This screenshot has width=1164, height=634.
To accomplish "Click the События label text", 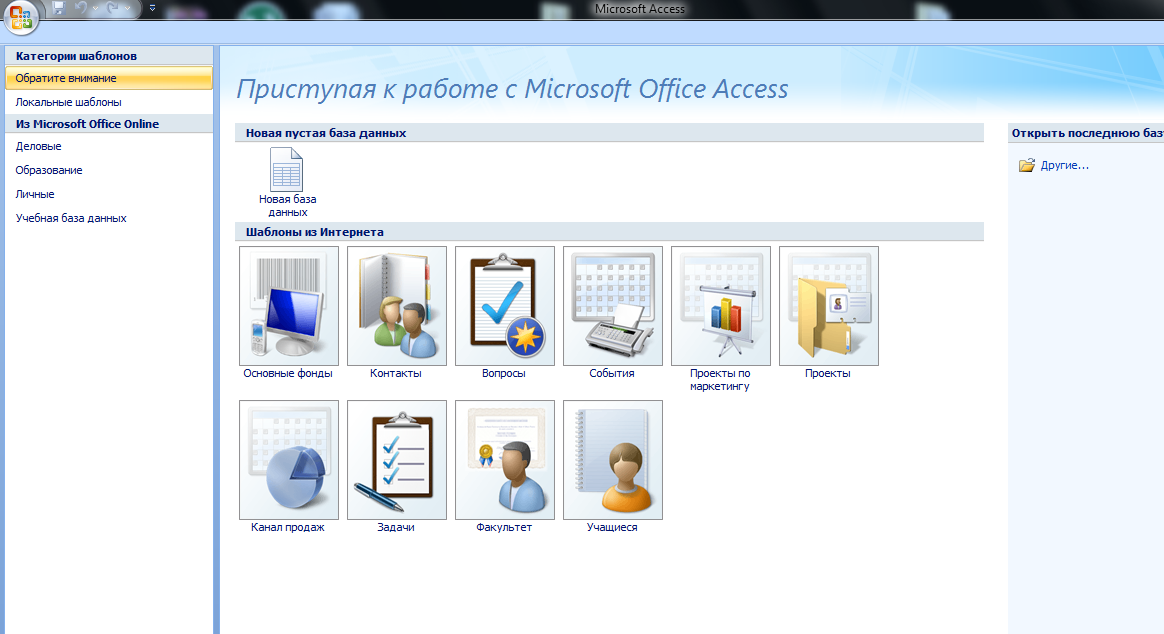I will 612,373.
